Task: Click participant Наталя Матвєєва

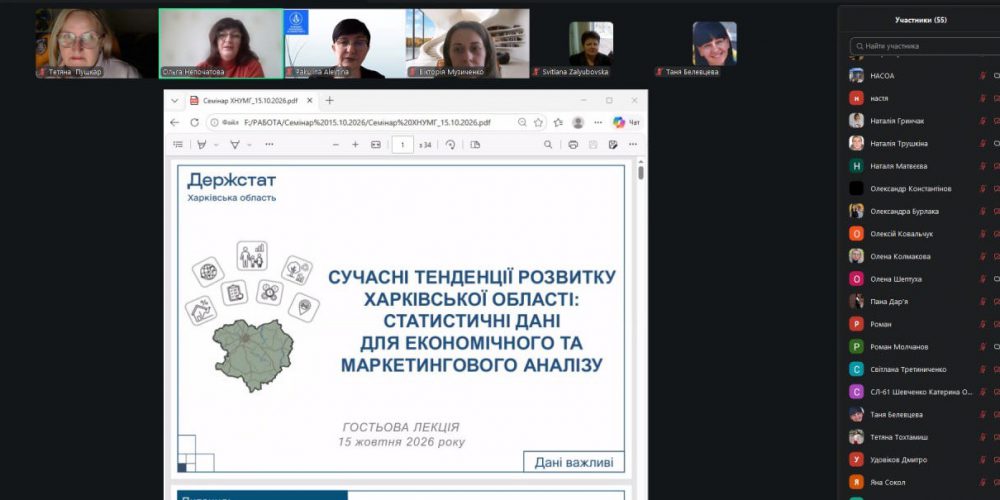Action: (923, 166)
